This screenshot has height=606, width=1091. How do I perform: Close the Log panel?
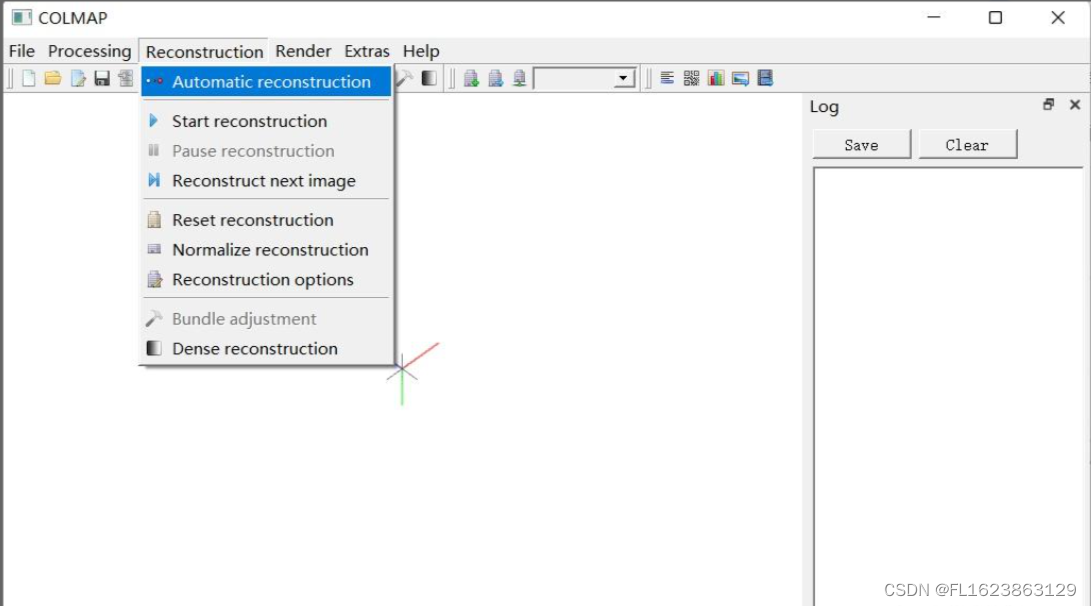click(x=1075, y=104)
